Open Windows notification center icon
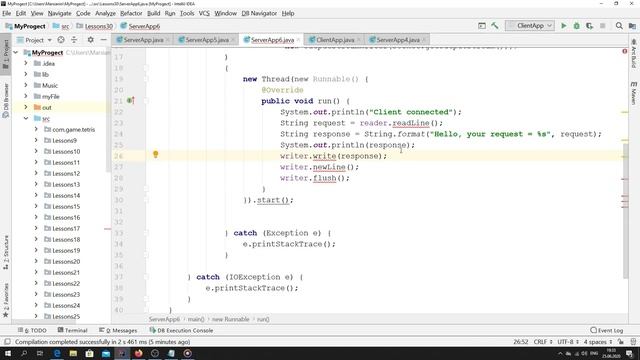The width and height of the screenshot is (640, 360). tap(629, 353)
